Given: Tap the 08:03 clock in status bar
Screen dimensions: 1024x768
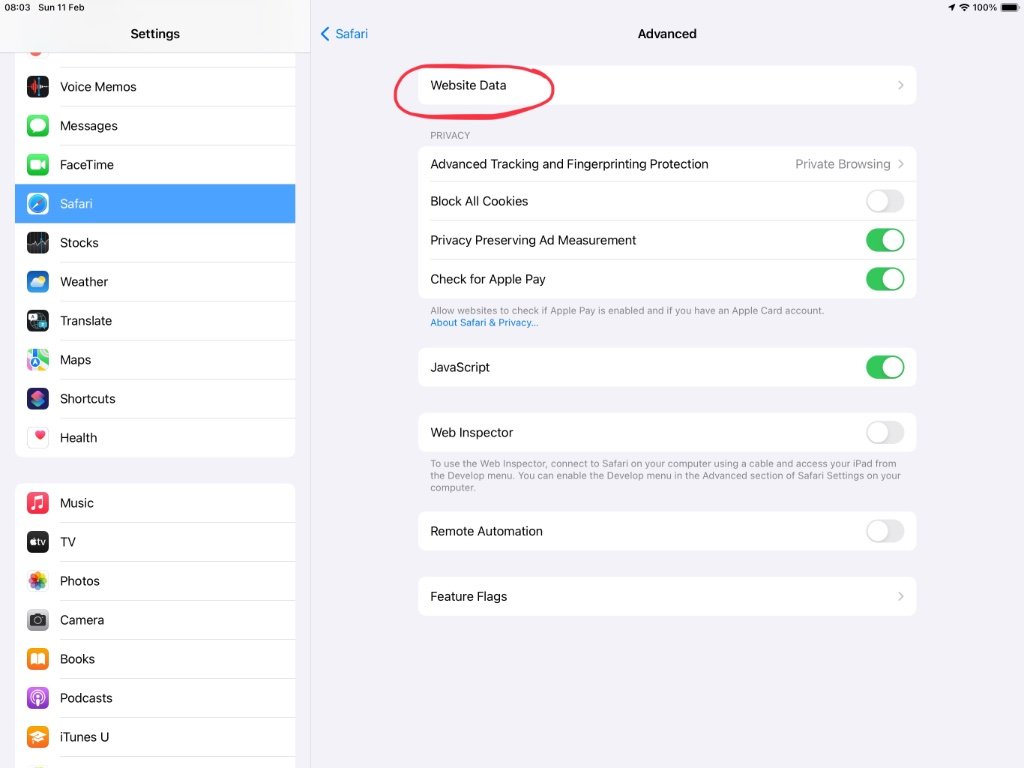Looking at the screenshot, I should point(18,7).
